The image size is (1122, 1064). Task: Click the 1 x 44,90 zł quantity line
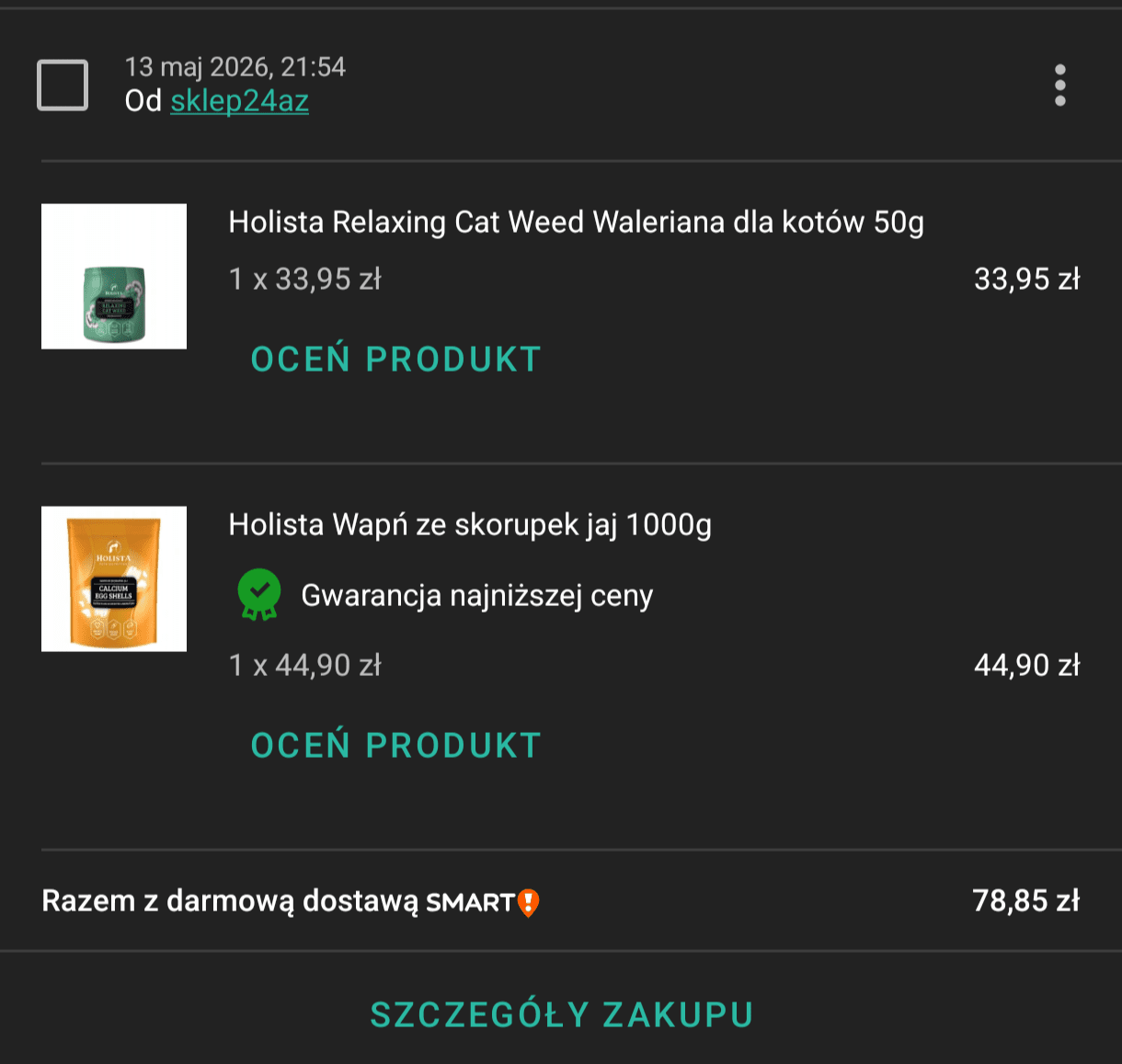click(x=305, y=665)
